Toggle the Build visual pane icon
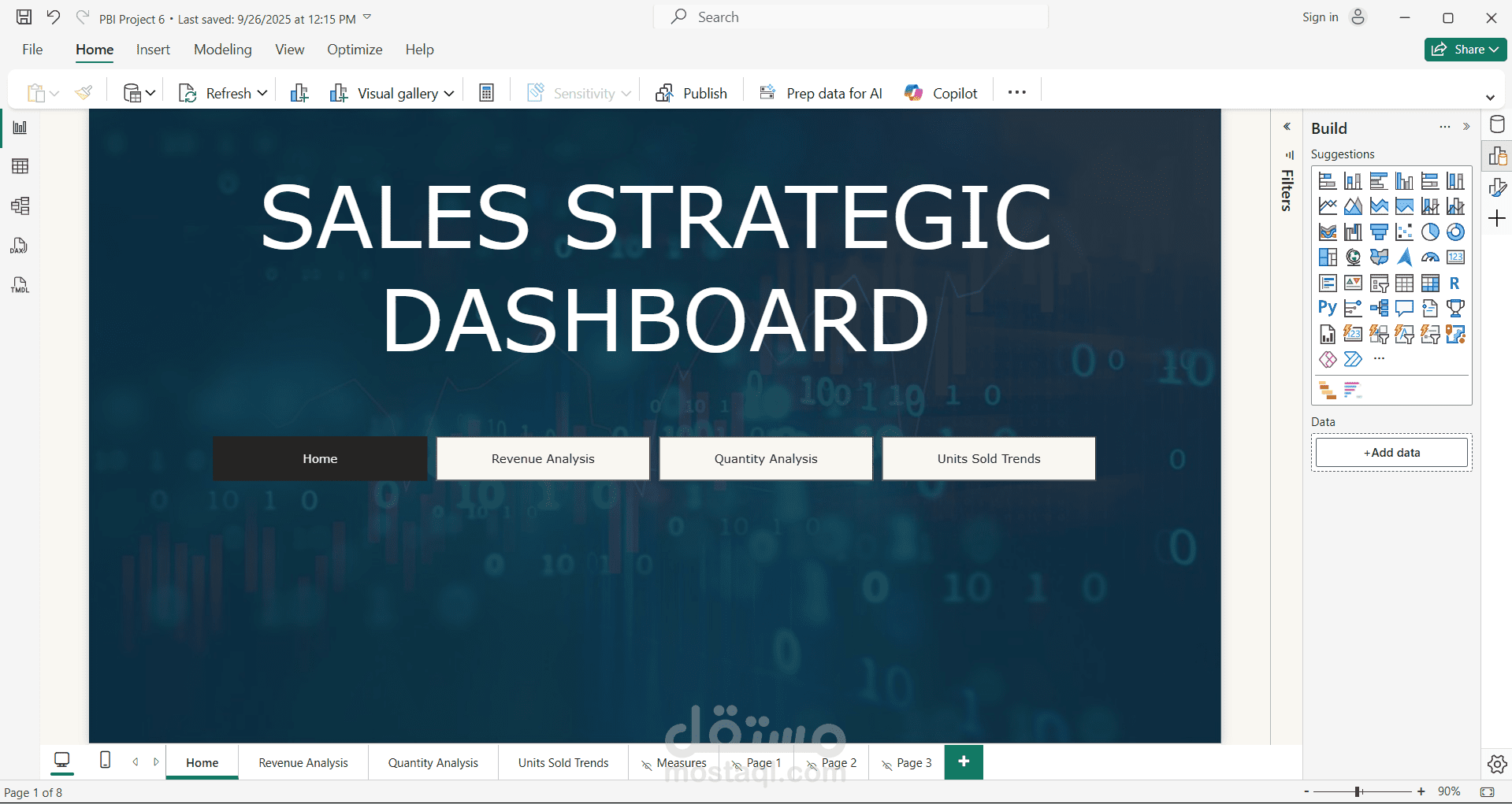The height and width of the screenshot is (804, 1512). (1497, 156)
